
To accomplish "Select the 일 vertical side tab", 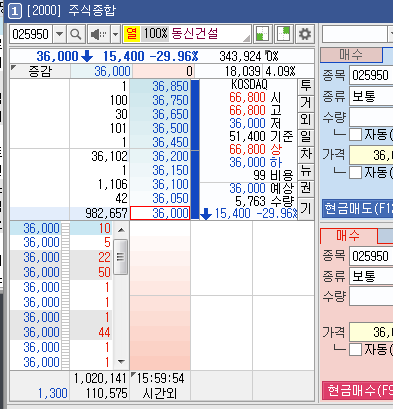I will tap(306, 138).
